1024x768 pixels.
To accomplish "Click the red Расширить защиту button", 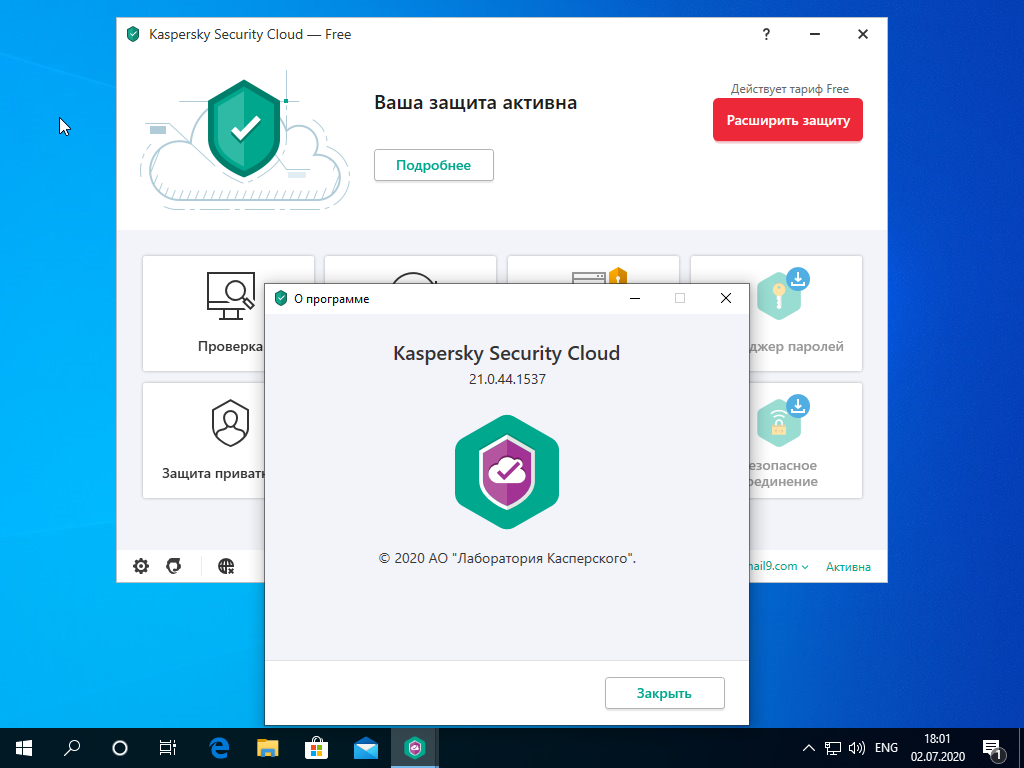I will [x=788, y=120].
